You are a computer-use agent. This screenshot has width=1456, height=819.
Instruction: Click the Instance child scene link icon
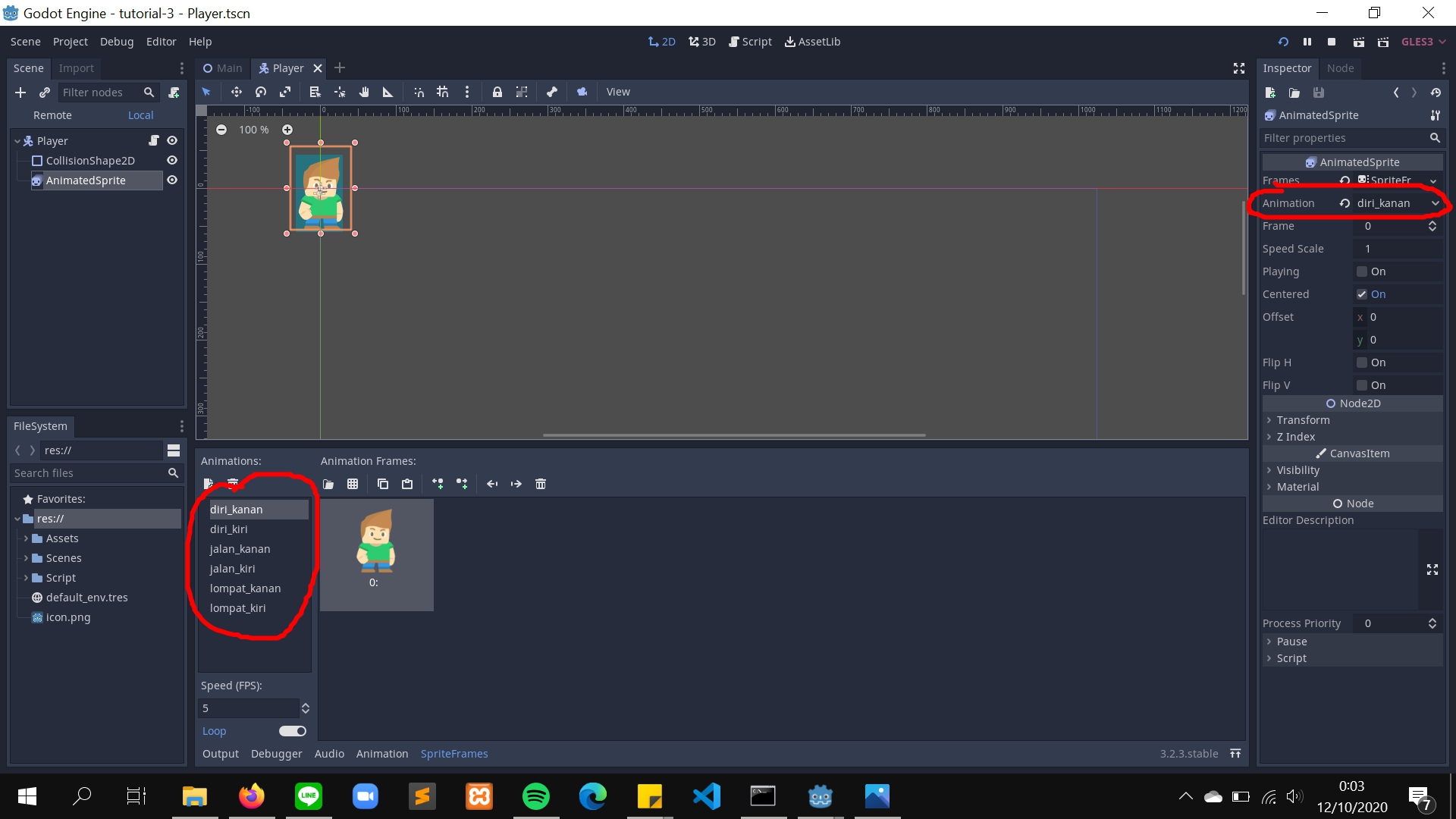click(45, 93)
